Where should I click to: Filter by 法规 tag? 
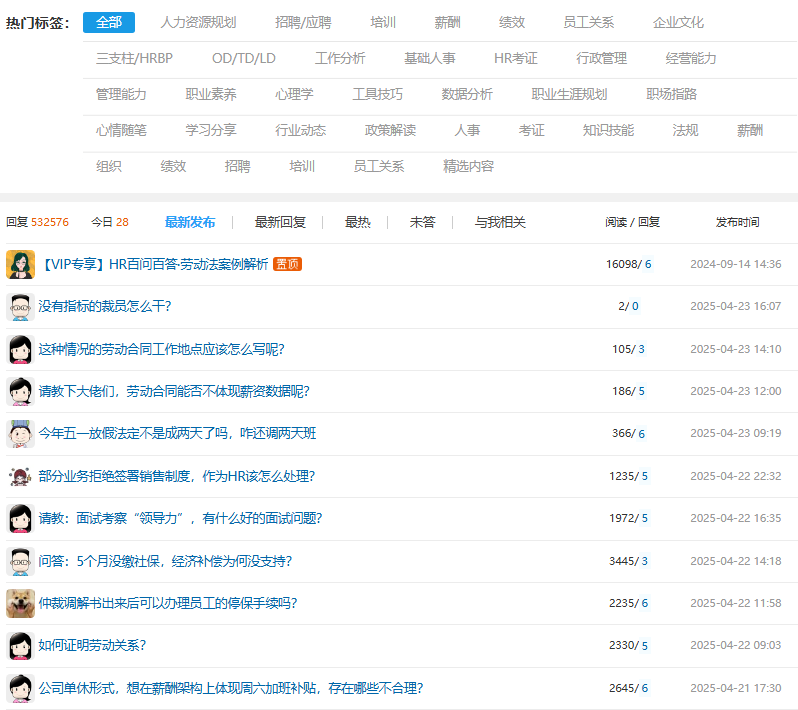coord(686,130)
